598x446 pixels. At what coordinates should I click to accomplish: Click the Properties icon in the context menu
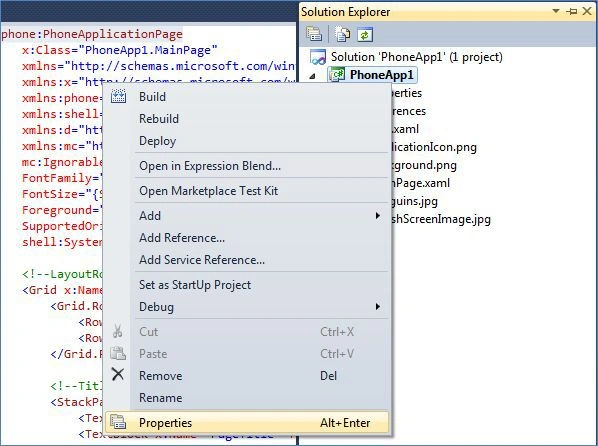[118, 422]
